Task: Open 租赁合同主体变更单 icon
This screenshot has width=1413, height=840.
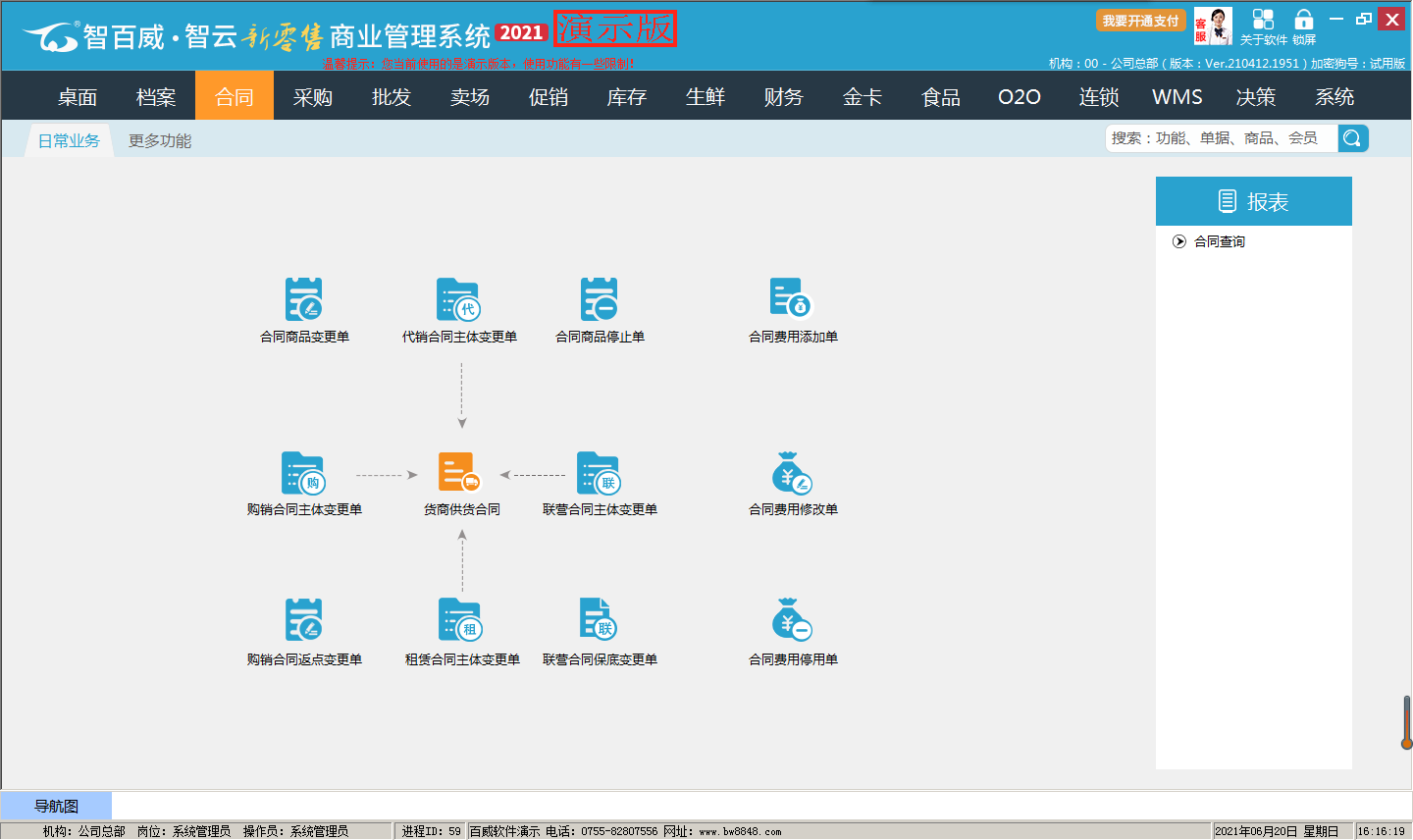Action: pos(460,620)
